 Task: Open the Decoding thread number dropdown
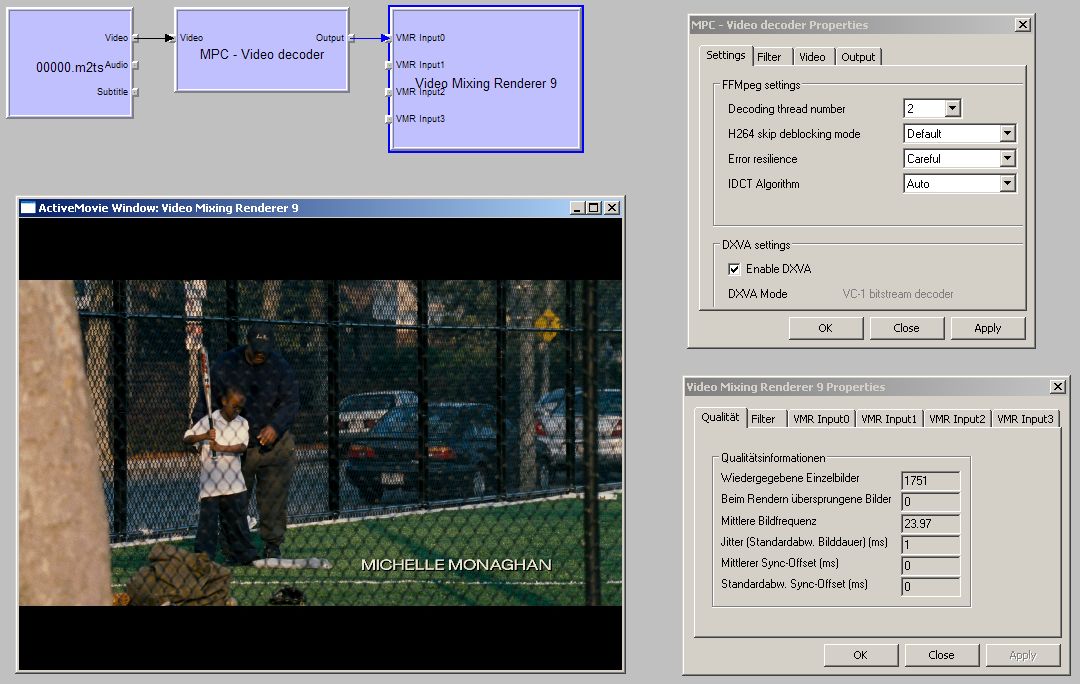coord(952,109)
